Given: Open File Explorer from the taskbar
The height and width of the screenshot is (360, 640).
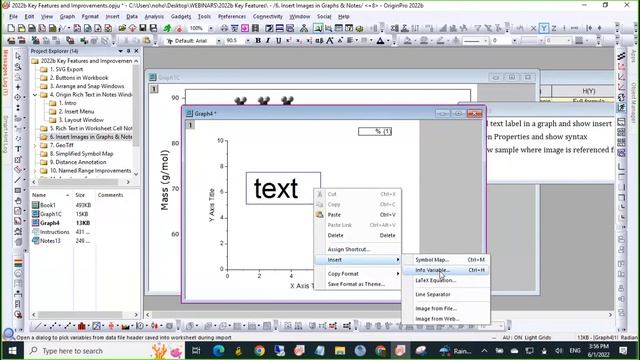Looking at the screenshot, I should pos(340,351).
